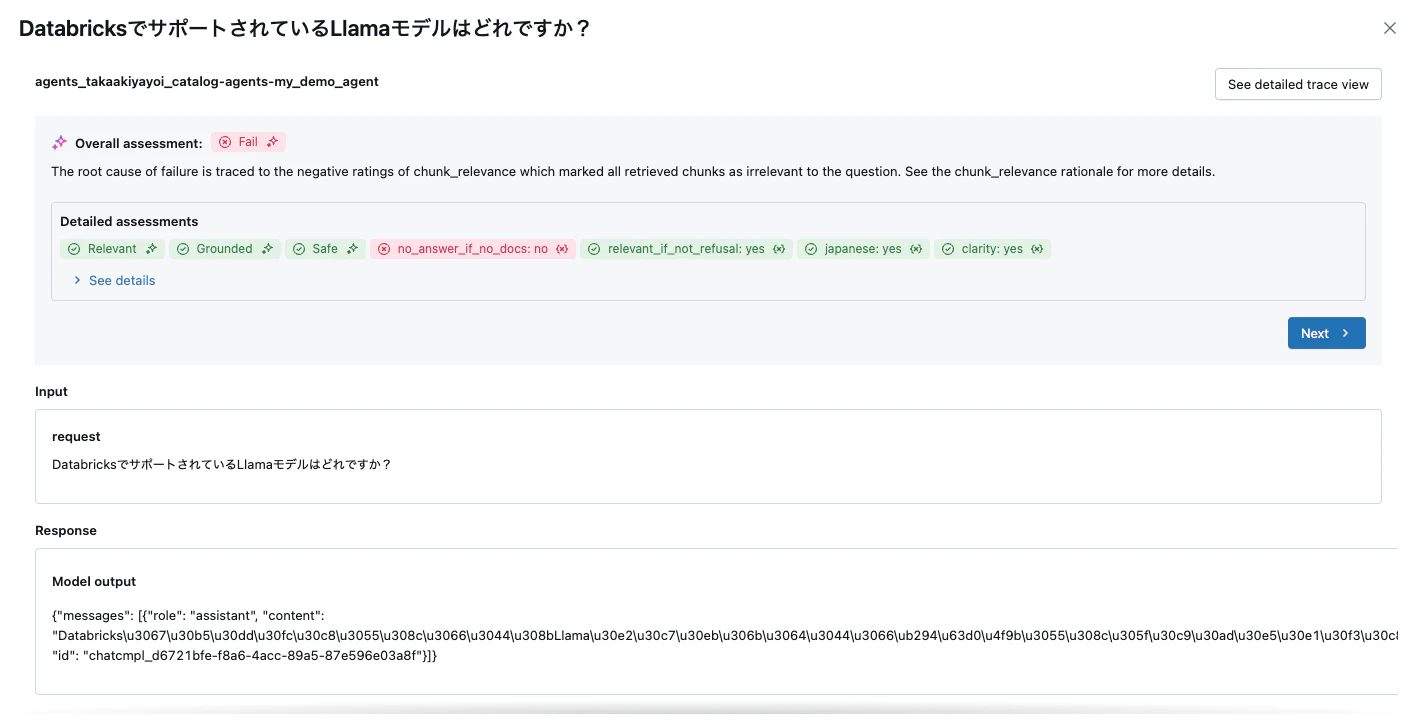Click the chevron beside See details
This screenshot has height=725, width=1415.
click(x=77, y=280)
